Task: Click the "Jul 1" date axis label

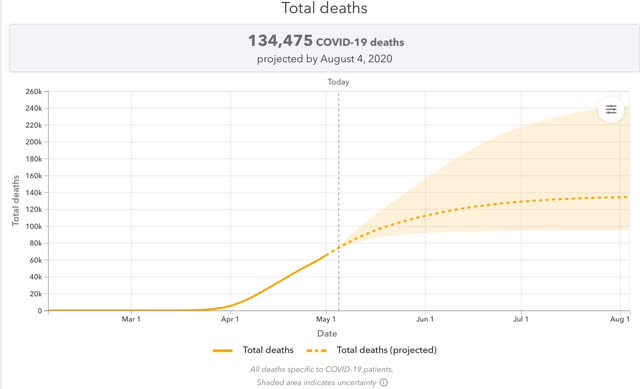Action: click(x=521, y=319)
